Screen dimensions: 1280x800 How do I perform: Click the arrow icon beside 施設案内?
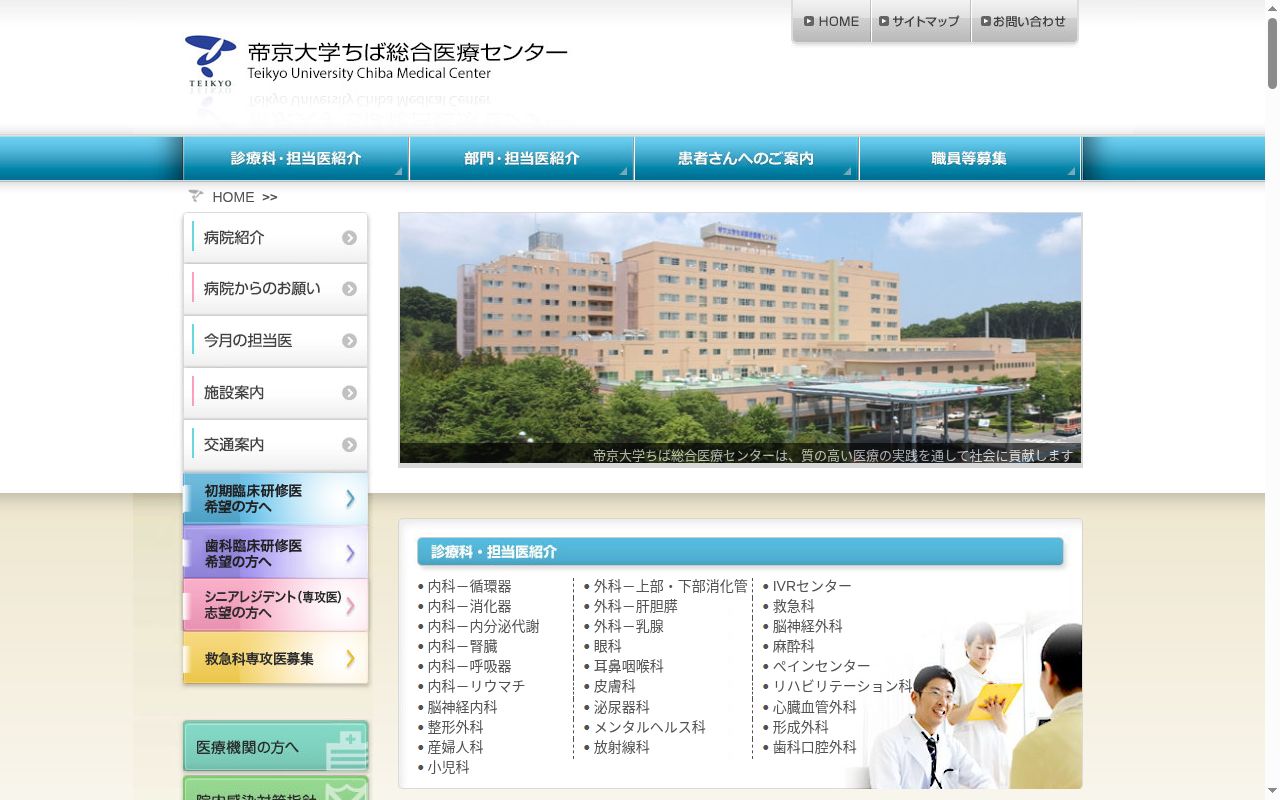tap(349, 393)
